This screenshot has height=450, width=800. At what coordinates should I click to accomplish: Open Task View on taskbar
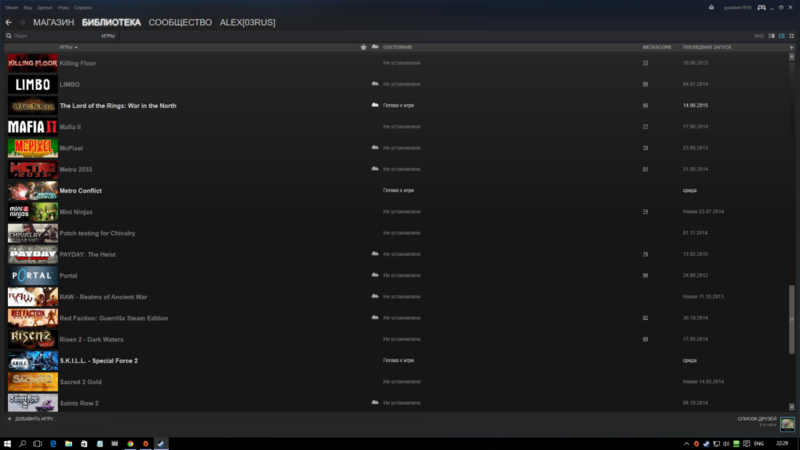[x=38, y=444]
